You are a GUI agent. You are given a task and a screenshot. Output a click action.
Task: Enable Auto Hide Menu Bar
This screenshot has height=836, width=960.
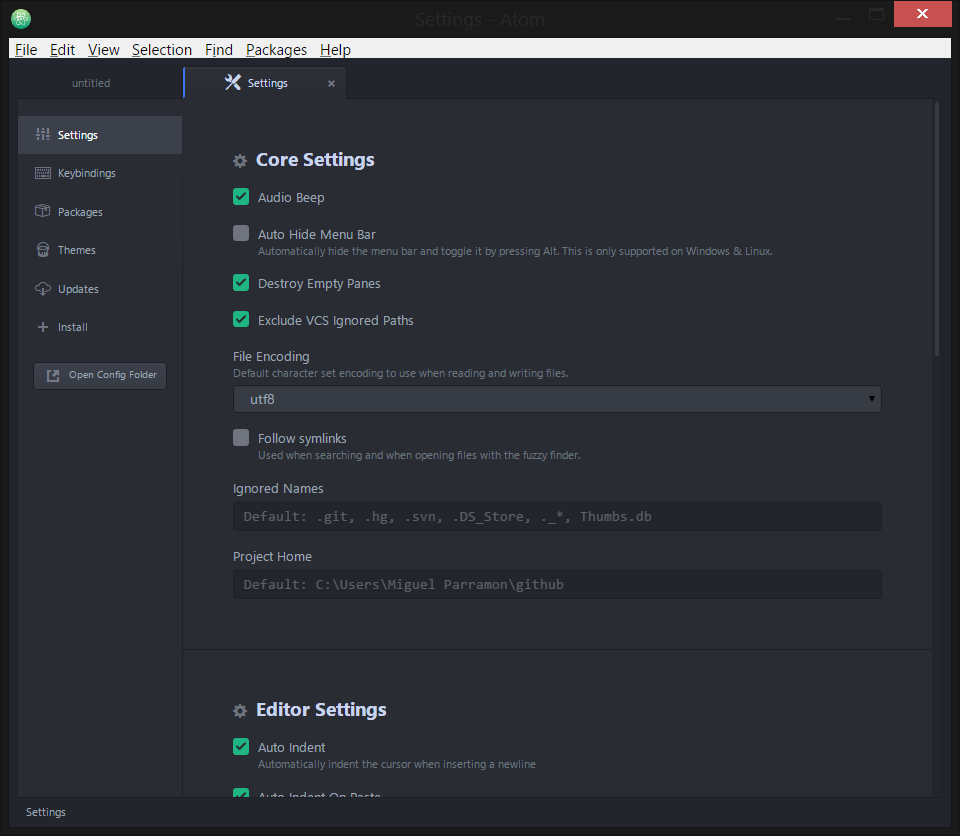tap(241, 233)
